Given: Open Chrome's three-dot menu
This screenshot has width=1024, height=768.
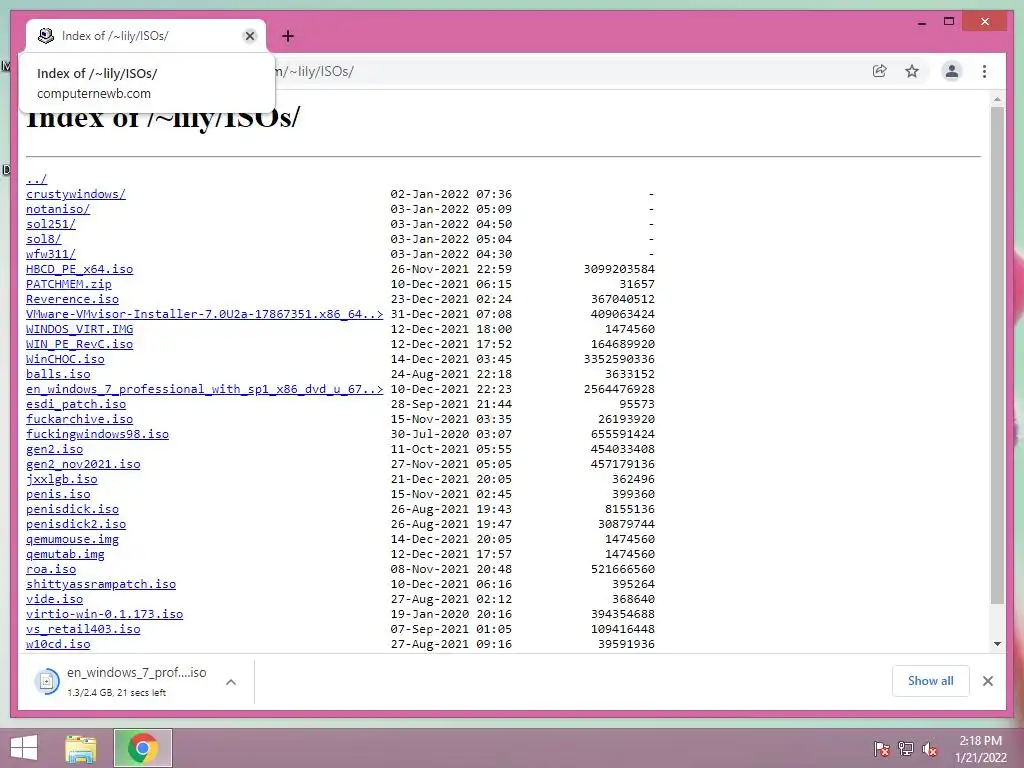Looking at the screenshot, I should 984,71.
